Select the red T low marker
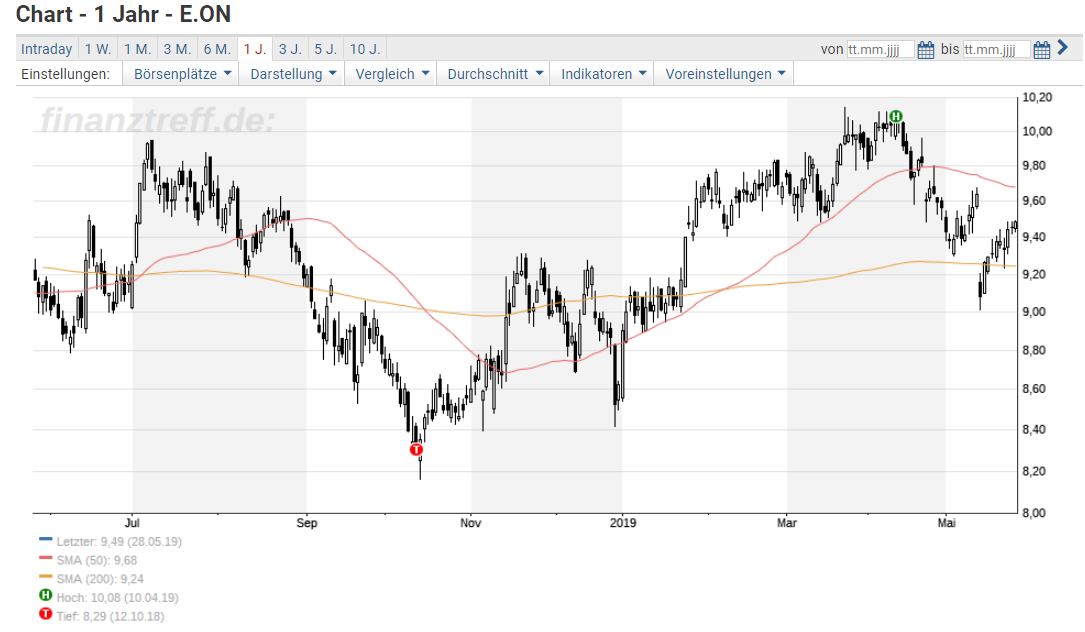The width and height of the screenshot is (1085, 632). click(416, 450)
